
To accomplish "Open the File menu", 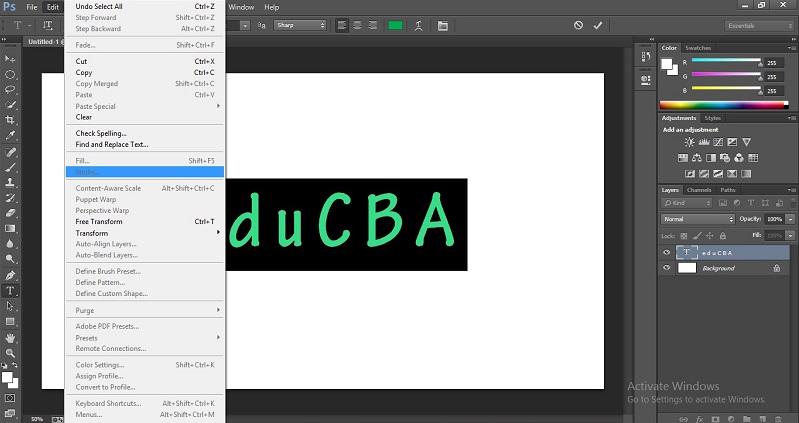I will click(x=32, y=7).
